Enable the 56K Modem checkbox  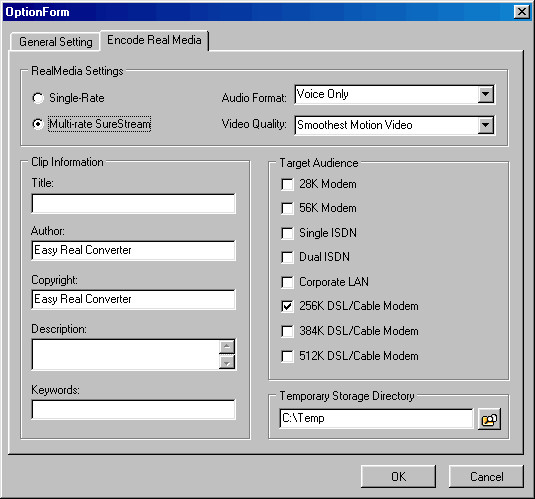287,208
